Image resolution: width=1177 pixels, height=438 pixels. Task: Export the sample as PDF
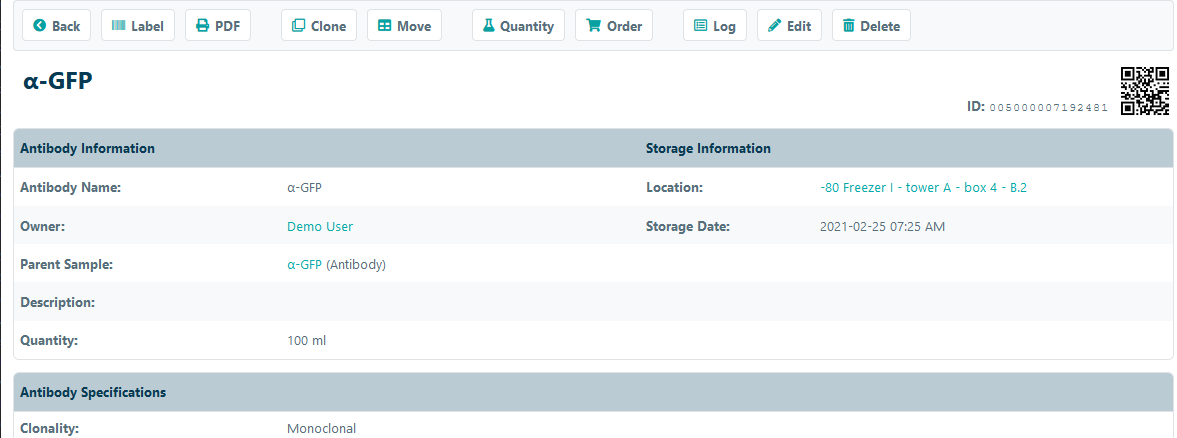click(x=218, y=26)
